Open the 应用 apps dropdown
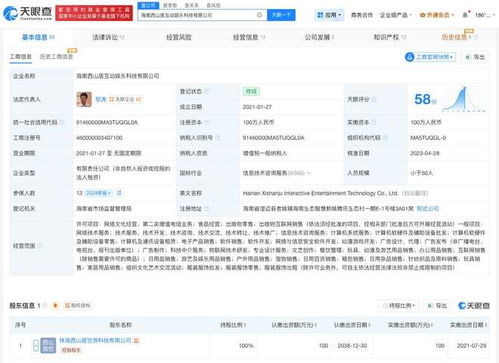The height and width of the screenshot is (363, 499). click(x=329, y=15)
